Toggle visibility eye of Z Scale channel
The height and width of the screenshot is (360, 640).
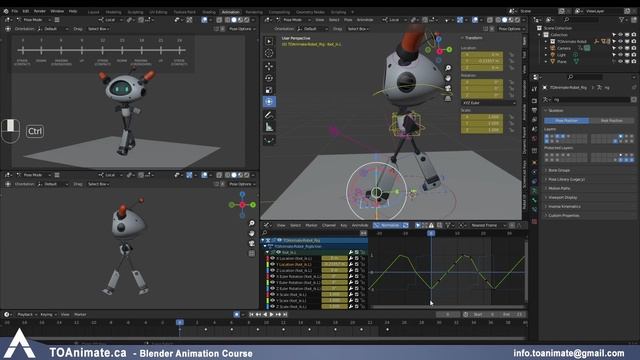[273, 306]
